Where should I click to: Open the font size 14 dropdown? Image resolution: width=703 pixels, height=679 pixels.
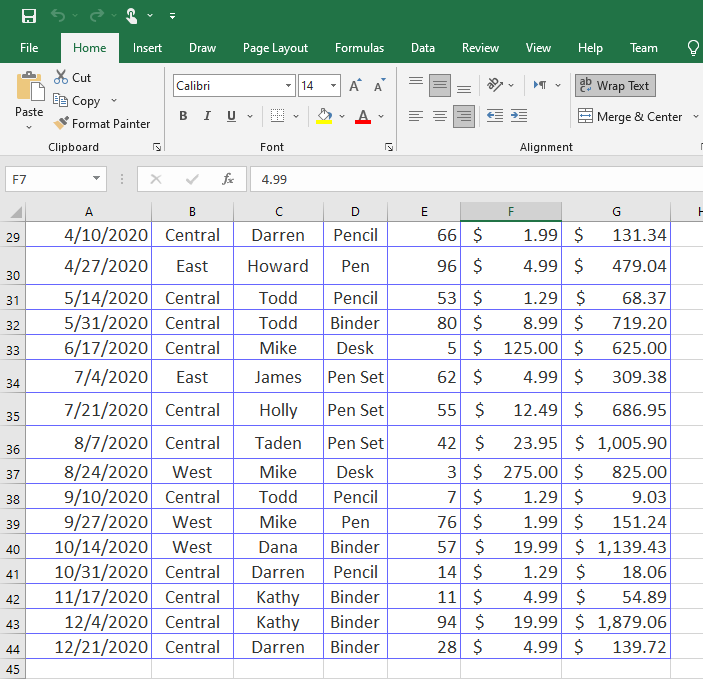point(333,86)
